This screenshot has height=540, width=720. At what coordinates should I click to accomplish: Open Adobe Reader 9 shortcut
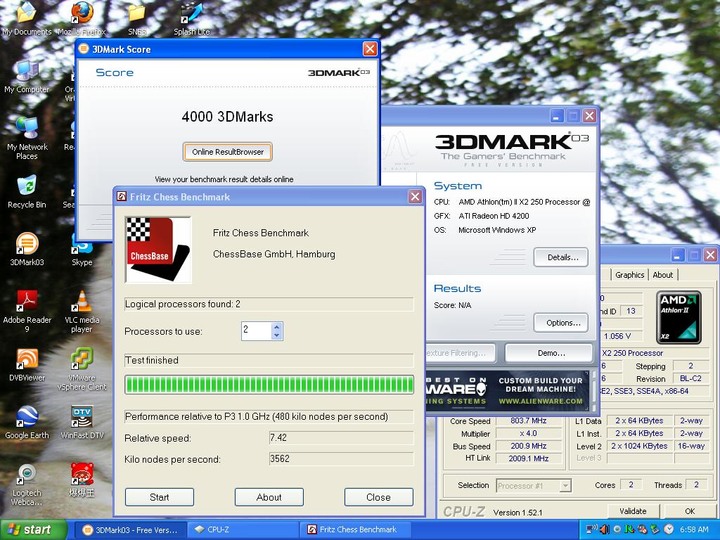pos(27,311)
